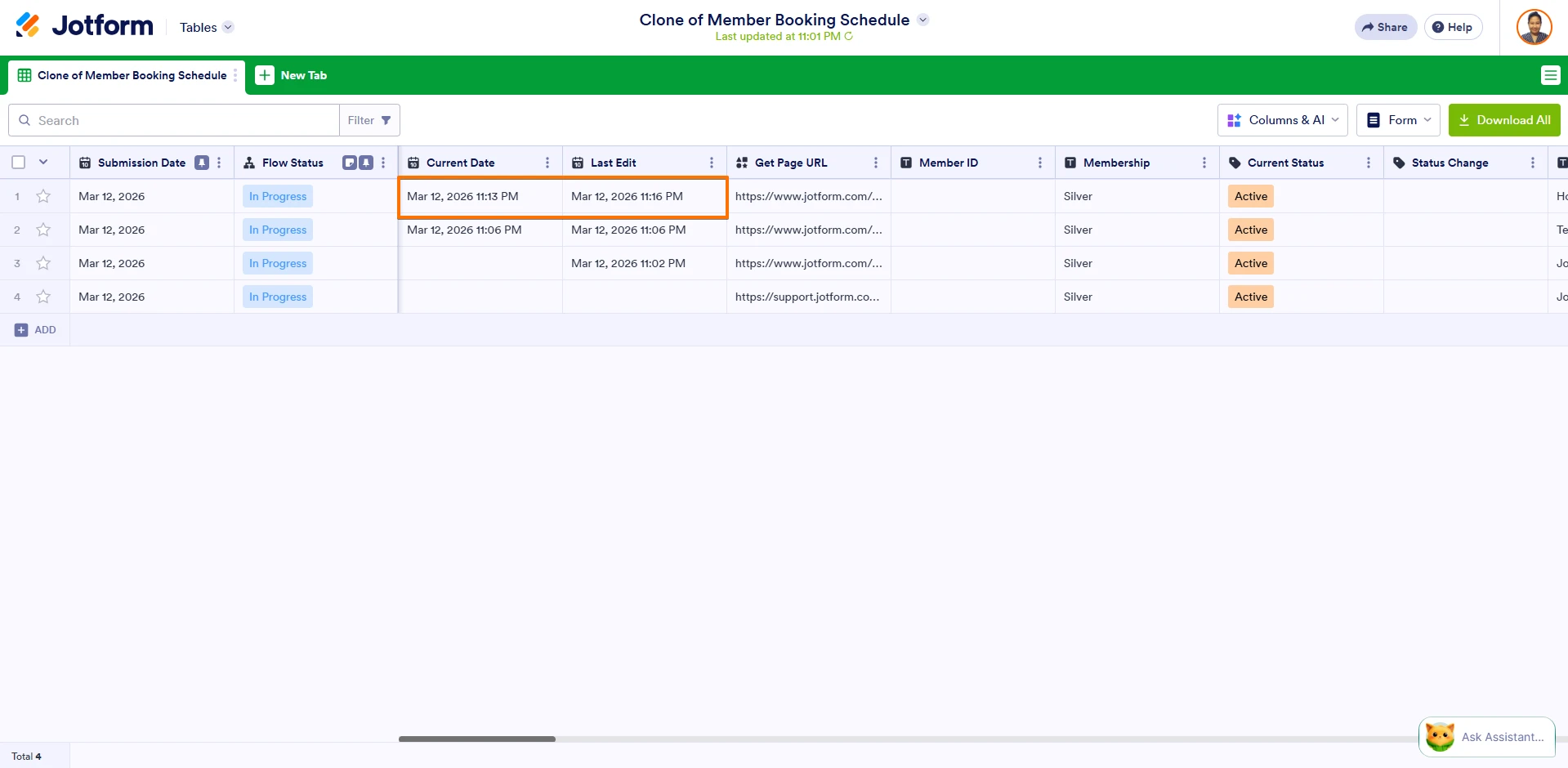
Task: Open the right side panel icon
Action: [1550, 74]
